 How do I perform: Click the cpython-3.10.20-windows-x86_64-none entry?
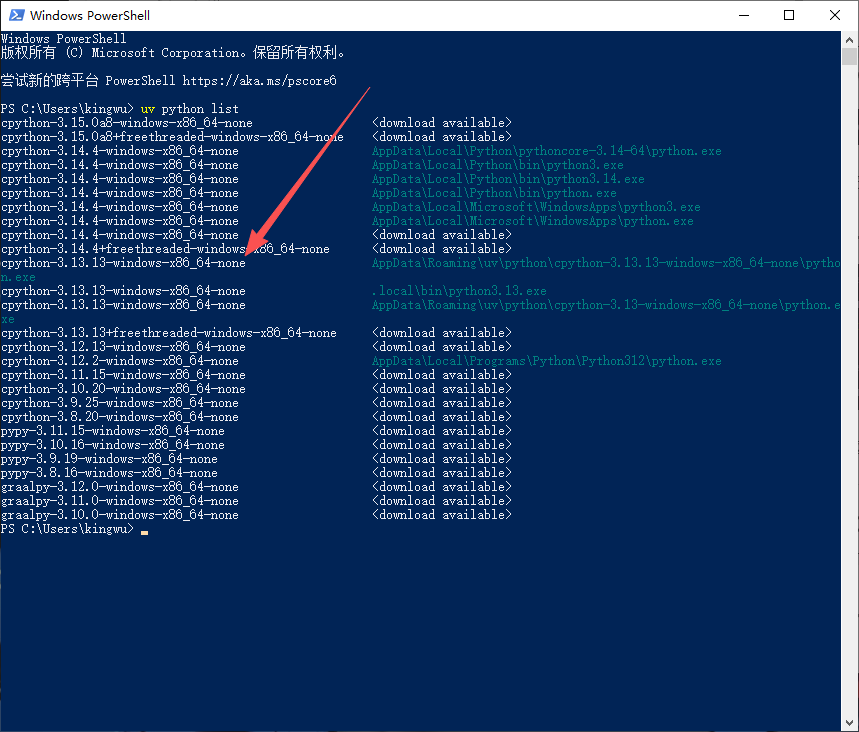[123, 389]
